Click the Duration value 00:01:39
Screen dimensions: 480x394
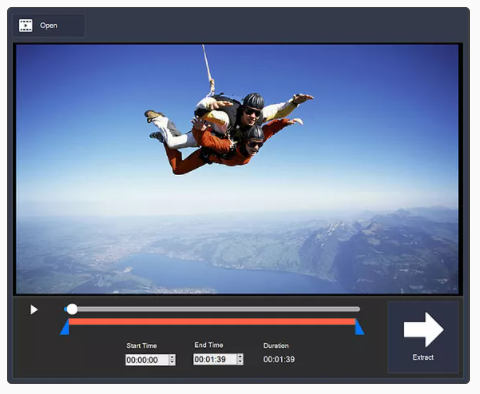(279, 359)
